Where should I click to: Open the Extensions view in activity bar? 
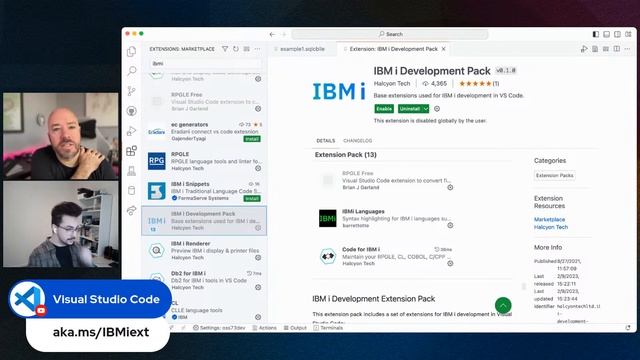[x=131, y=151]
